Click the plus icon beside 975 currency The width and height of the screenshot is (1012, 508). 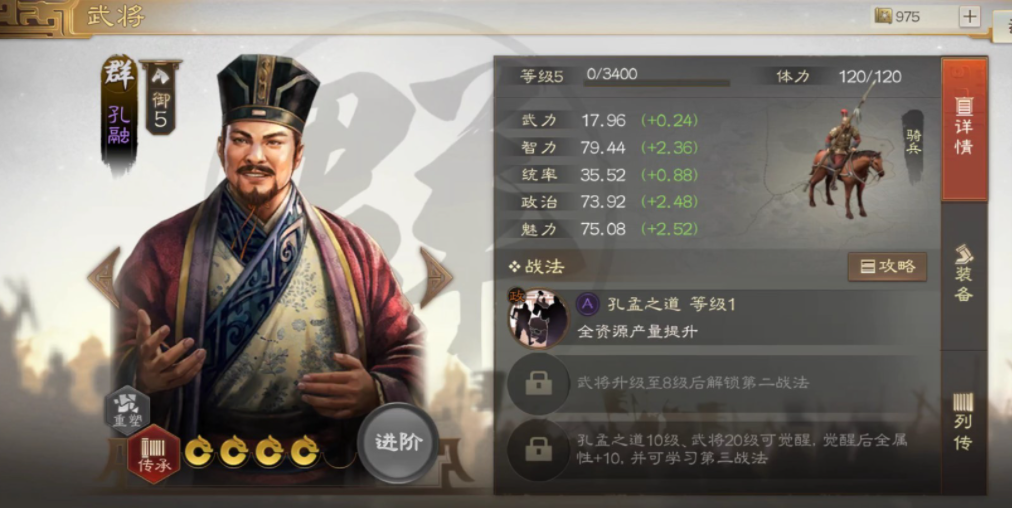tap(969, 16)
